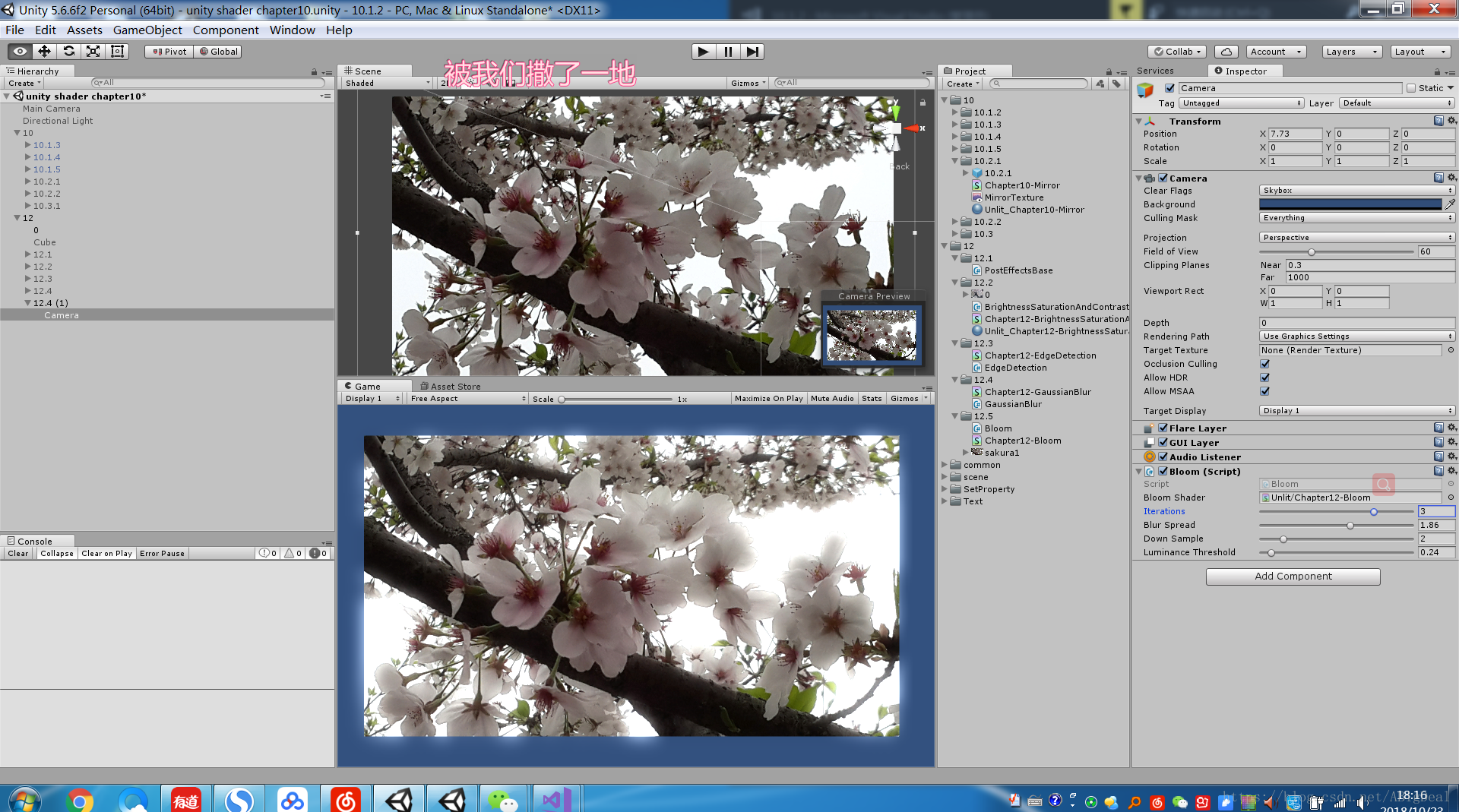Click Bloom Shader object picker circle
This screenshot has width=1459, height=812.
coord(1451,498)
